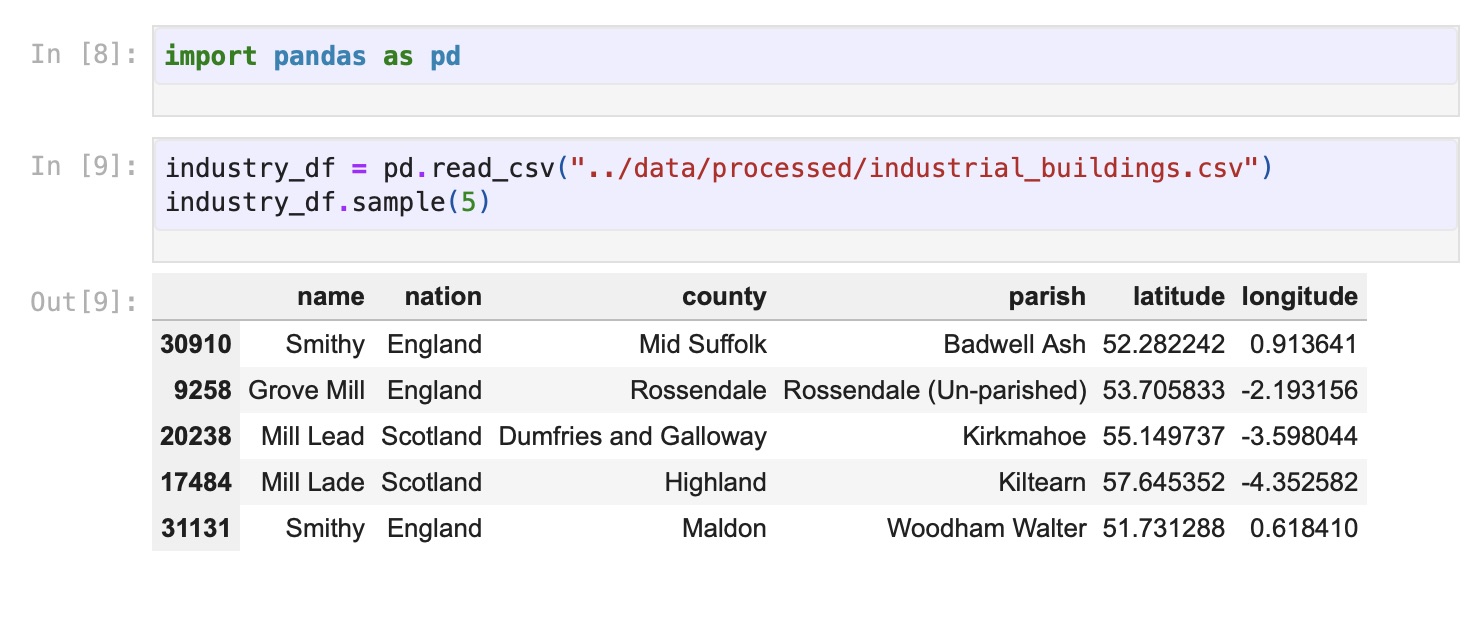Click the Rossendale (Un-parished) parish cell
This screenshot has height=632, width=1480.
934,391
